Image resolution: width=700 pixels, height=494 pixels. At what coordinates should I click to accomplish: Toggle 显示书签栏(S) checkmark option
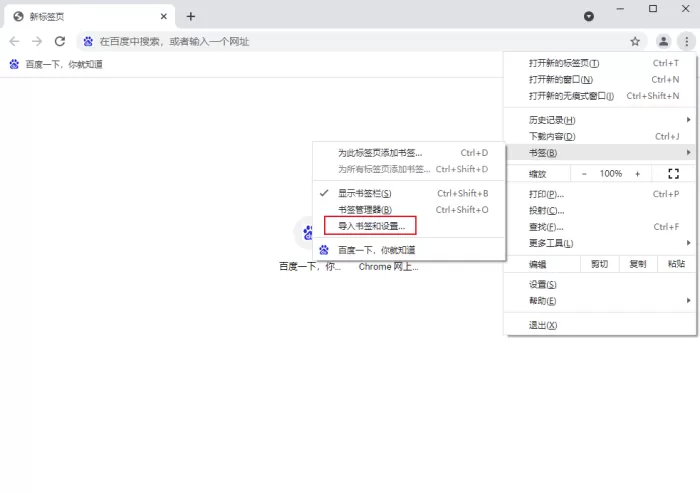point(409,193)
